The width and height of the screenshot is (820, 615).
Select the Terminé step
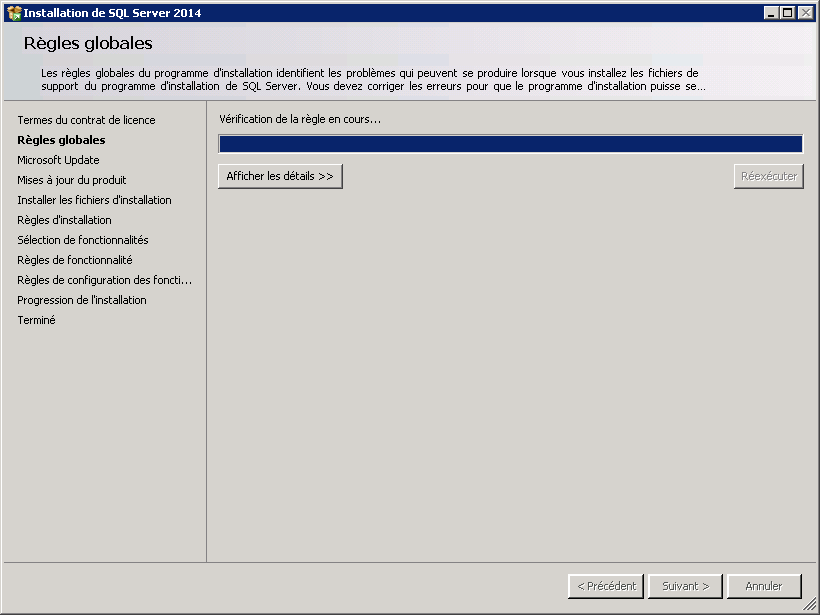tap(36, 320)
